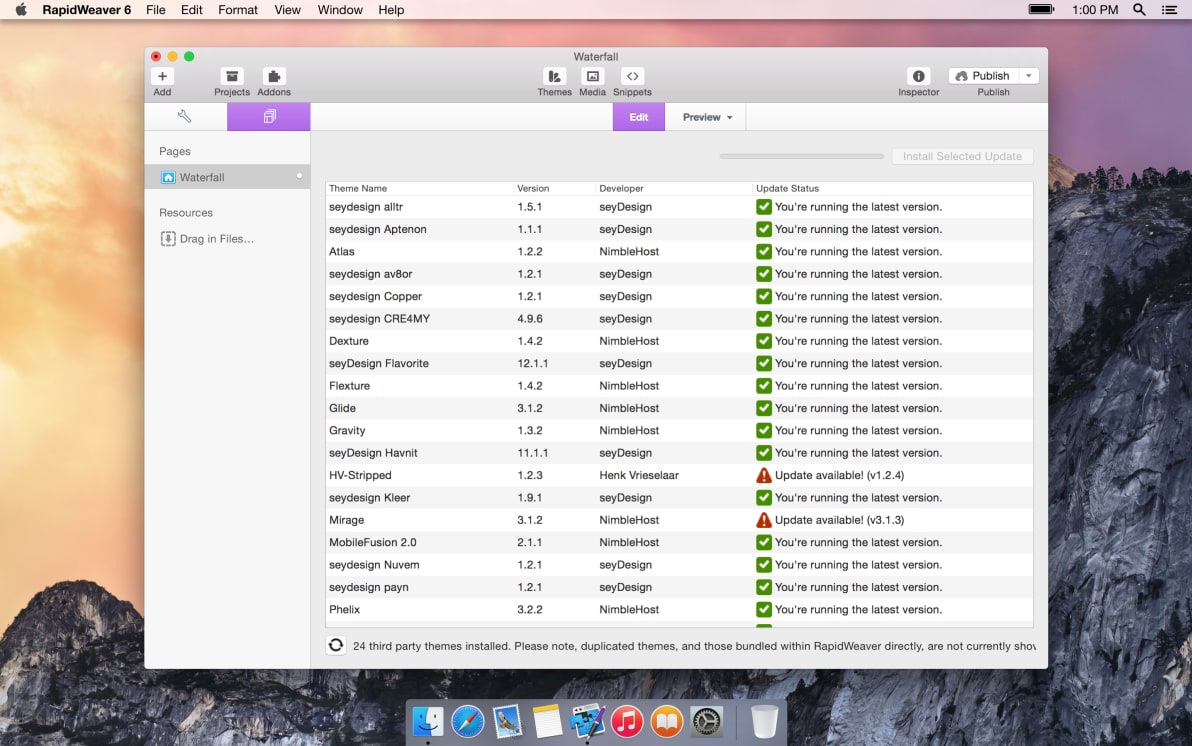Open the Trash in the dock
This screenshot has width=1192, height=746.
tap(764, 721)
